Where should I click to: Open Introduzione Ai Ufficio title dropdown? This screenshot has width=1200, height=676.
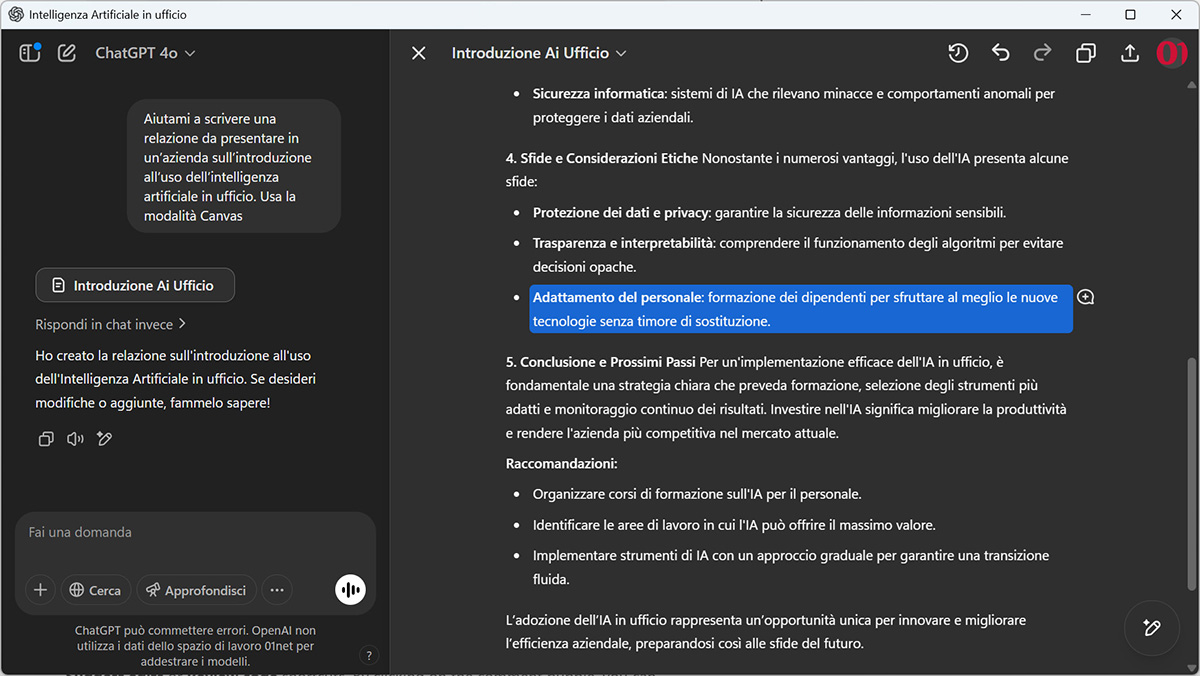(540, 53)
